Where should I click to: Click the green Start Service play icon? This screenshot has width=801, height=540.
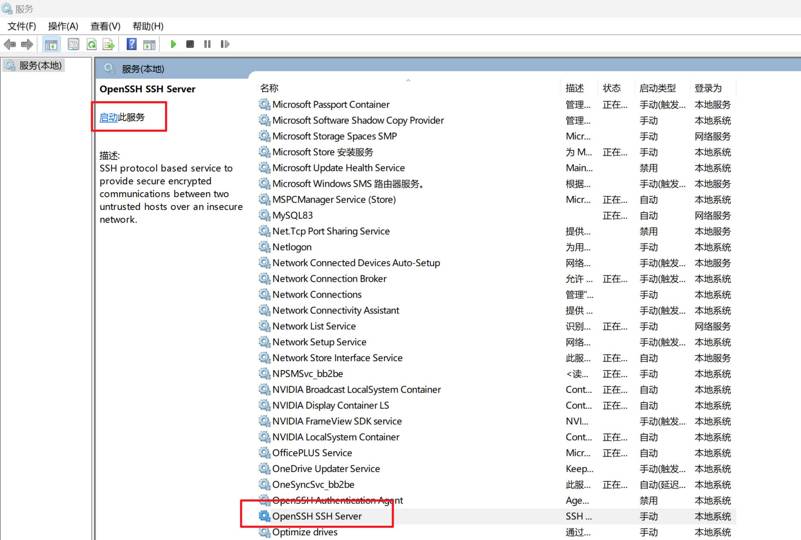(173, 44)
